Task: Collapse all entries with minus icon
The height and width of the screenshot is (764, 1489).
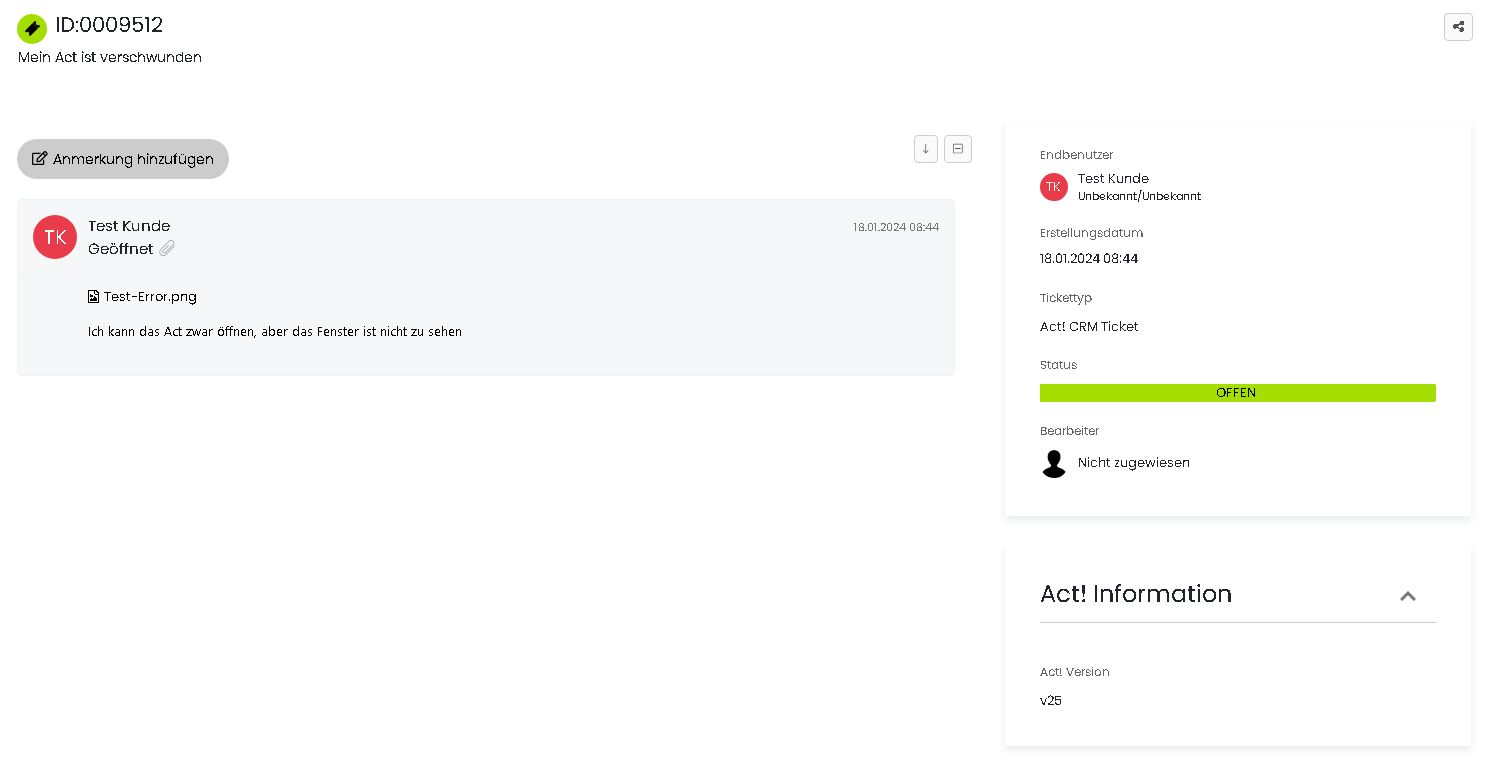Action: [x=958, y=149]
